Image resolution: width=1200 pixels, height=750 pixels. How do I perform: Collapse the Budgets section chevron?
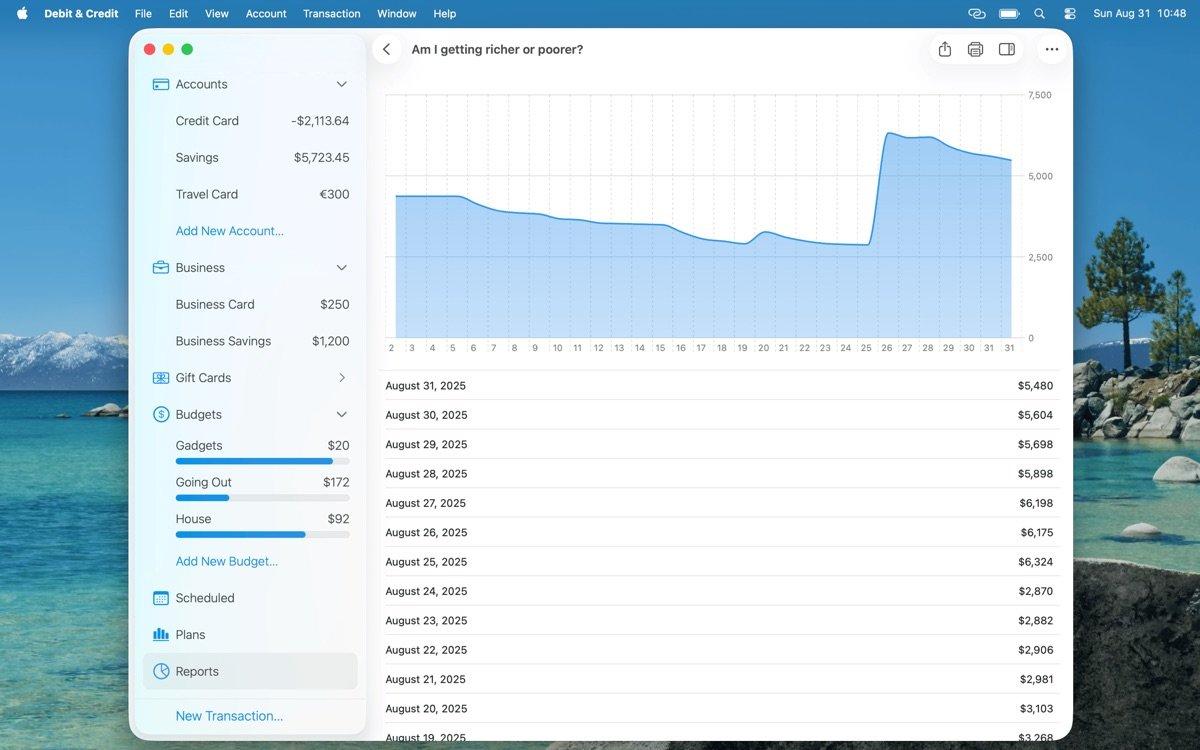click(x=341, y=415)
